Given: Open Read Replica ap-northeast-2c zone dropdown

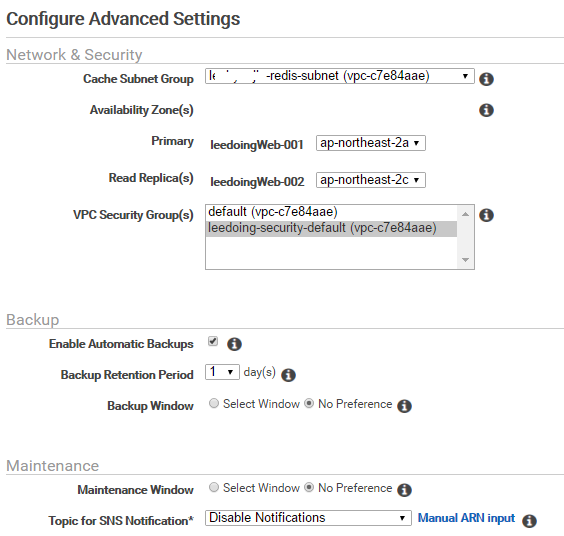Looking at the screenshot, I should (x=370, y=180).
